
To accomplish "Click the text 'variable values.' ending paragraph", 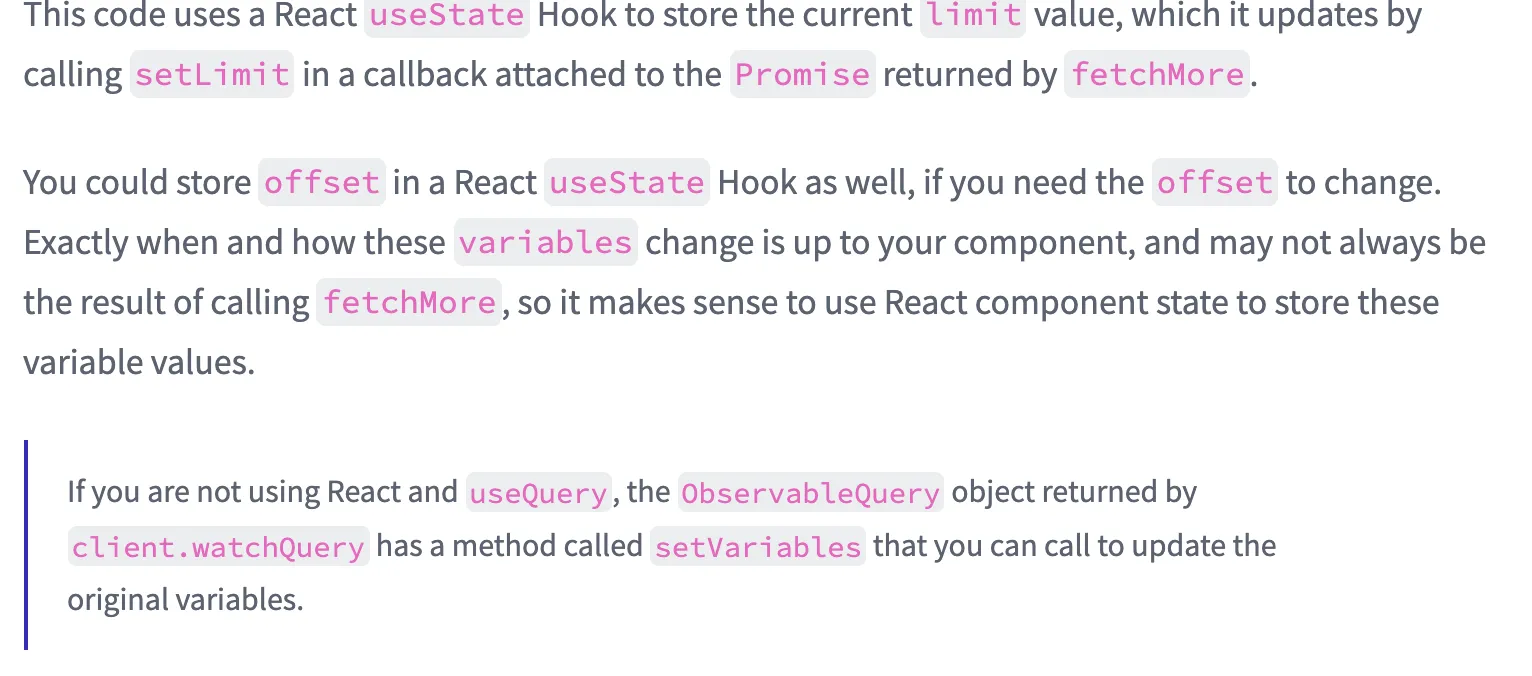I will [x=139, y=362].
